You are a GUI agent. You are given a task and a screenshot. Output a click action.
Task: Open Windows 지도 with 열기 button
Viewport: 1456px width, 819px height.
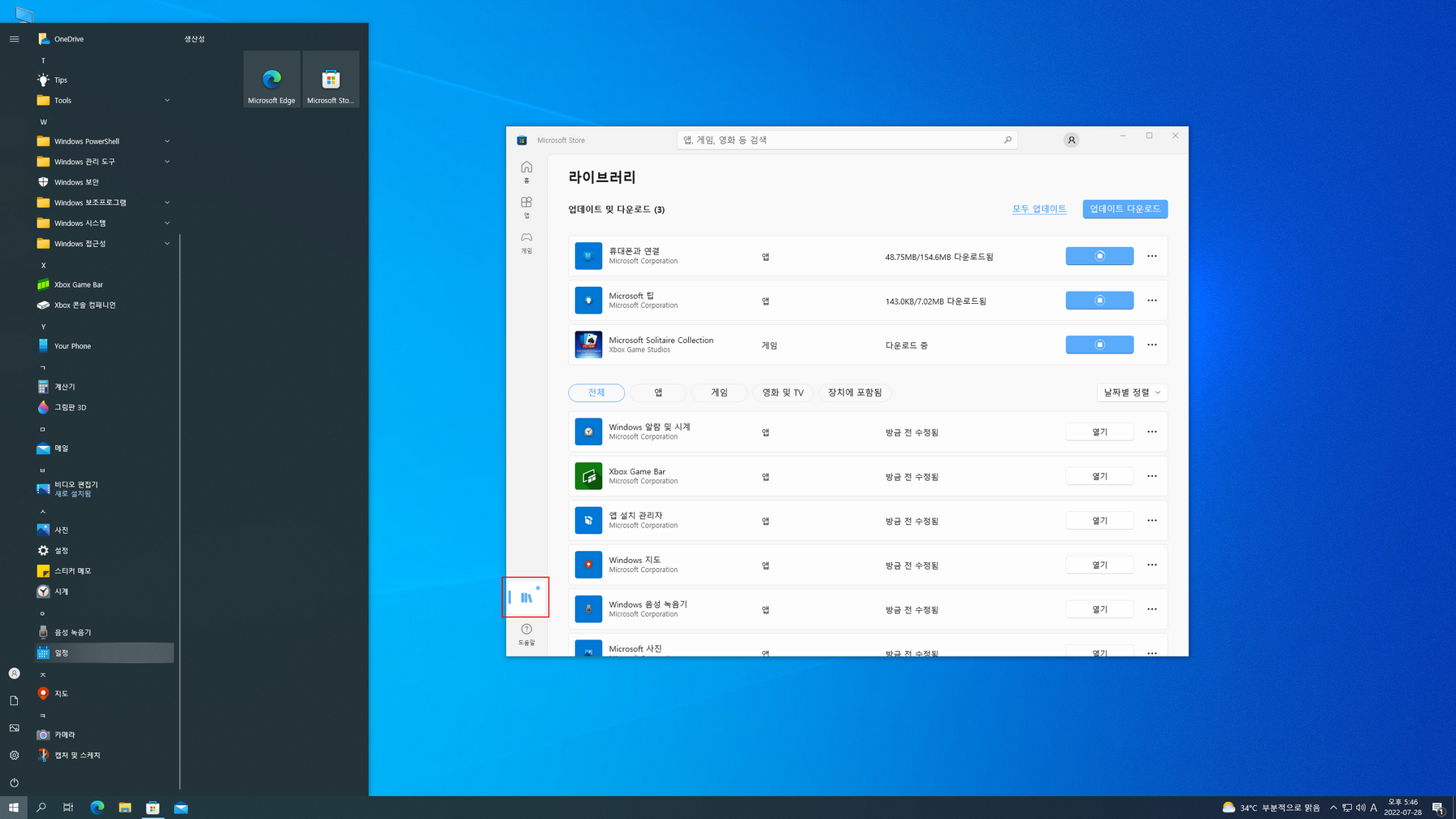[1099, 565]
